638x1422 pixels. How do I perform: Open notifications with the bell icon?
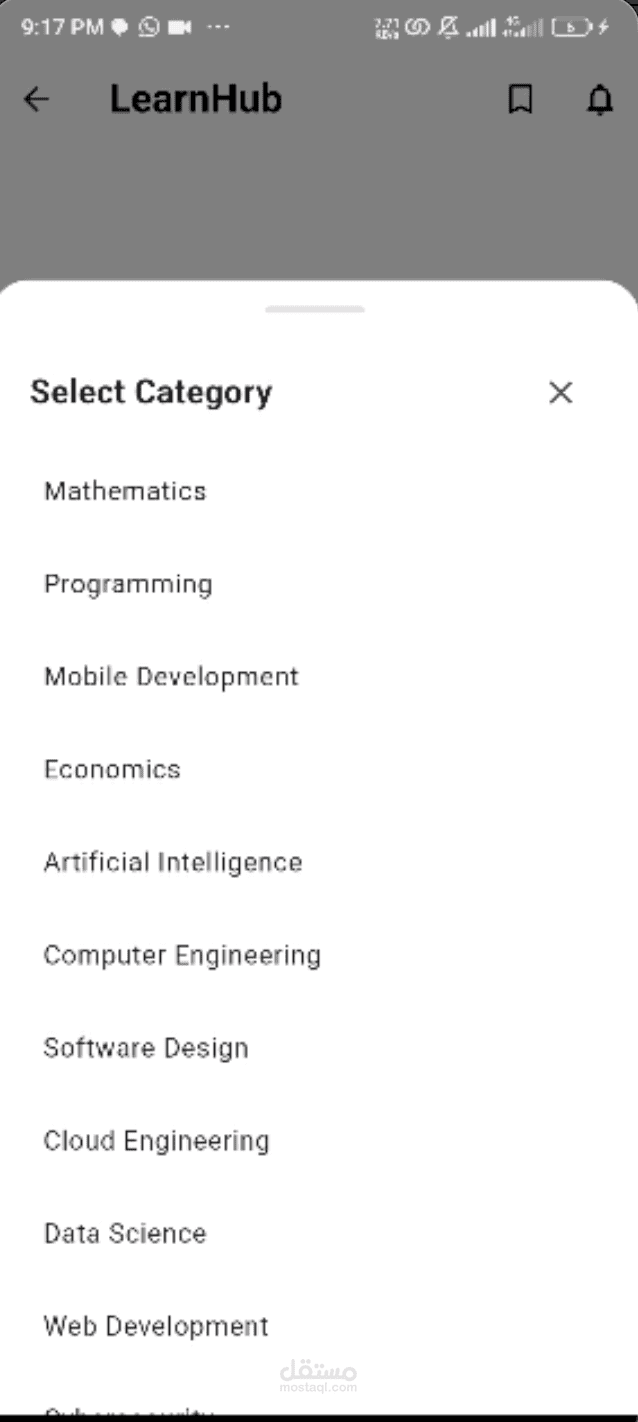click(599, 99)
